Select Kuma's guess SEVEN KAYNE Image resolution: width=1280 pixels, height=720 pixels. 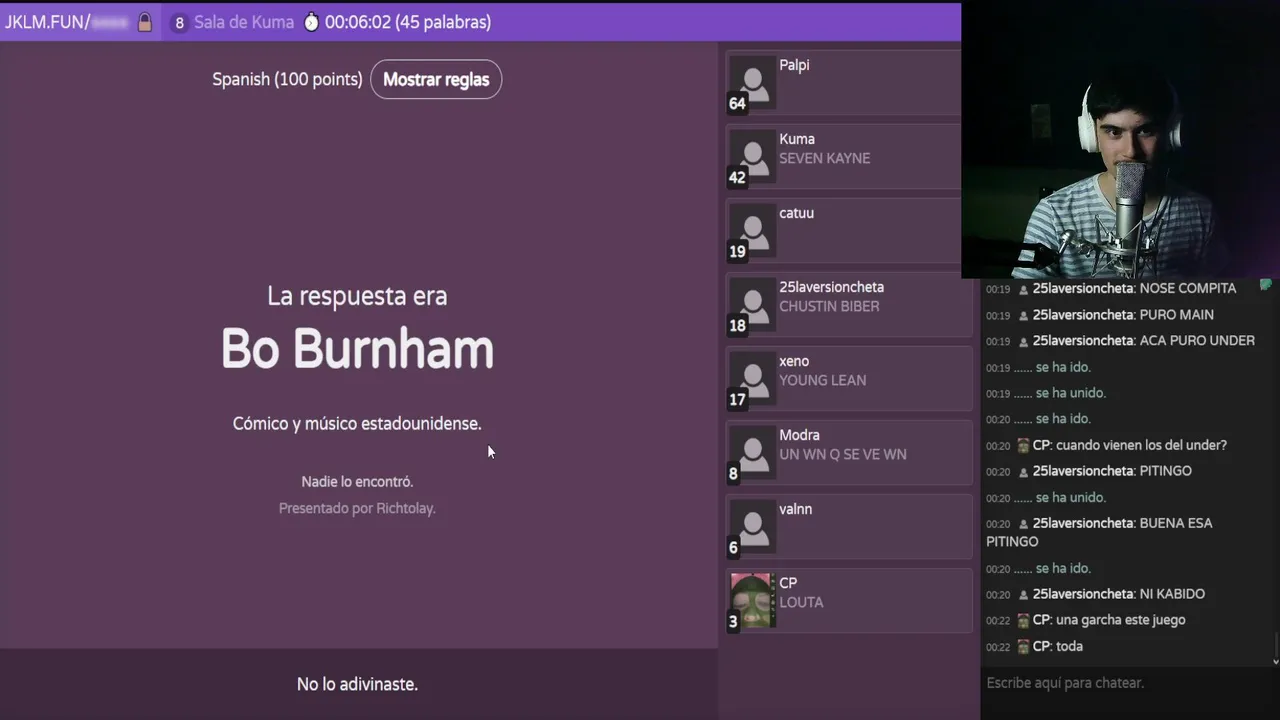(825, 158)
